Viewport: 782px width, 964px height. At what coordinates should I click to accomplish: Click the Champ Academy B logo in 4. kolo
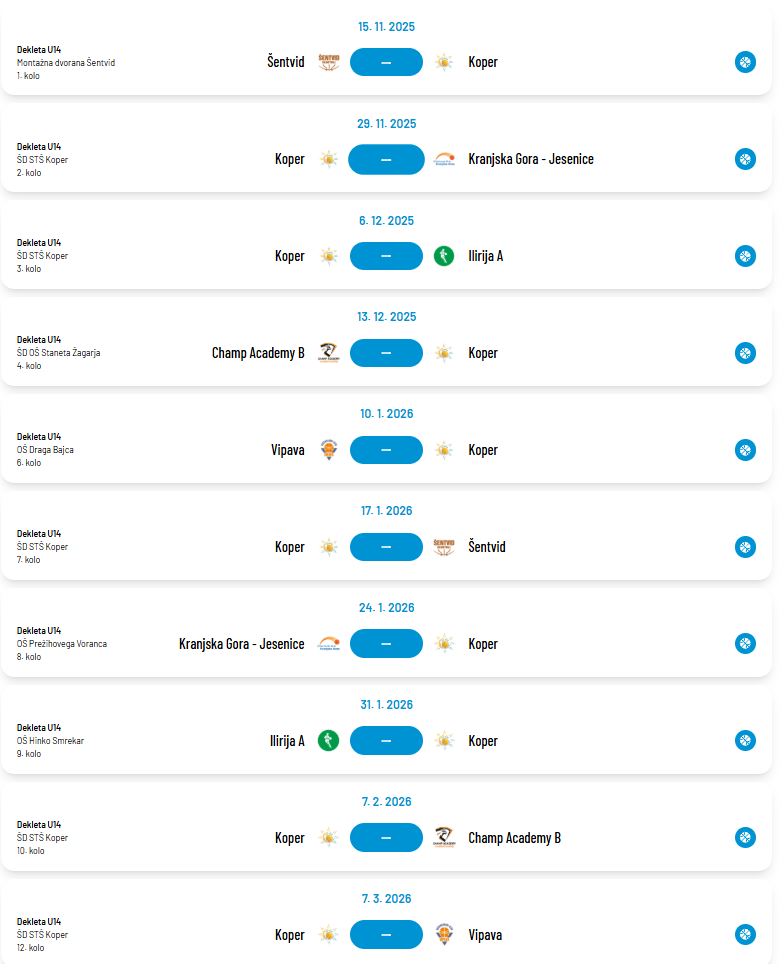(328, 353)
